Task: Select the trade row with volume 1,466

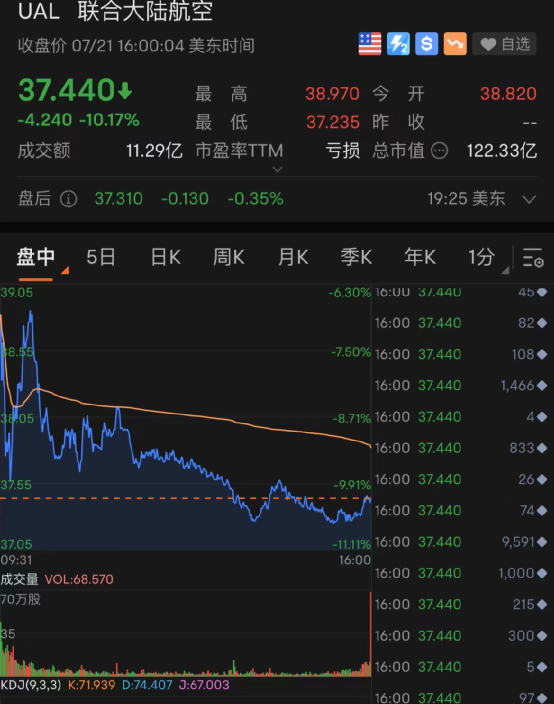Action: pyautogui.click(x=461, y=385)
